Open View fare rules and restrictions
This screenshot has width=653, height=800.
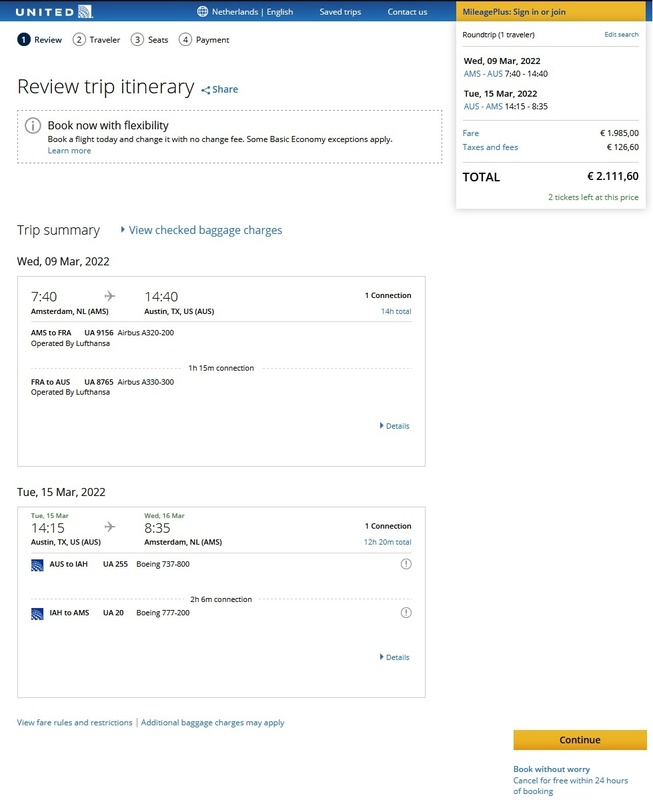75,722
